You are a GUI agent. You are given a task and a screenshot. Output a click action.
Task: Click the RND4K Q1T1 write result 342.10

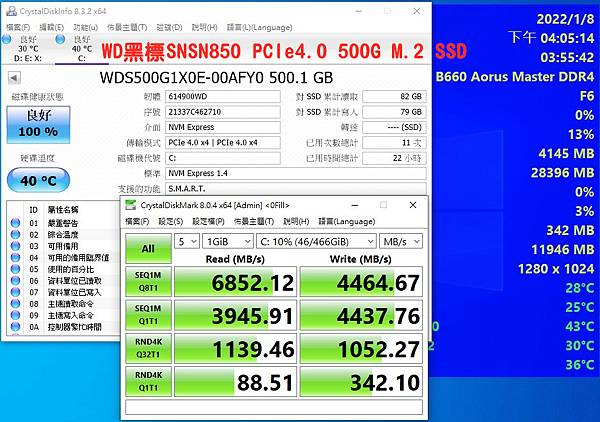[x=361, y=381]
